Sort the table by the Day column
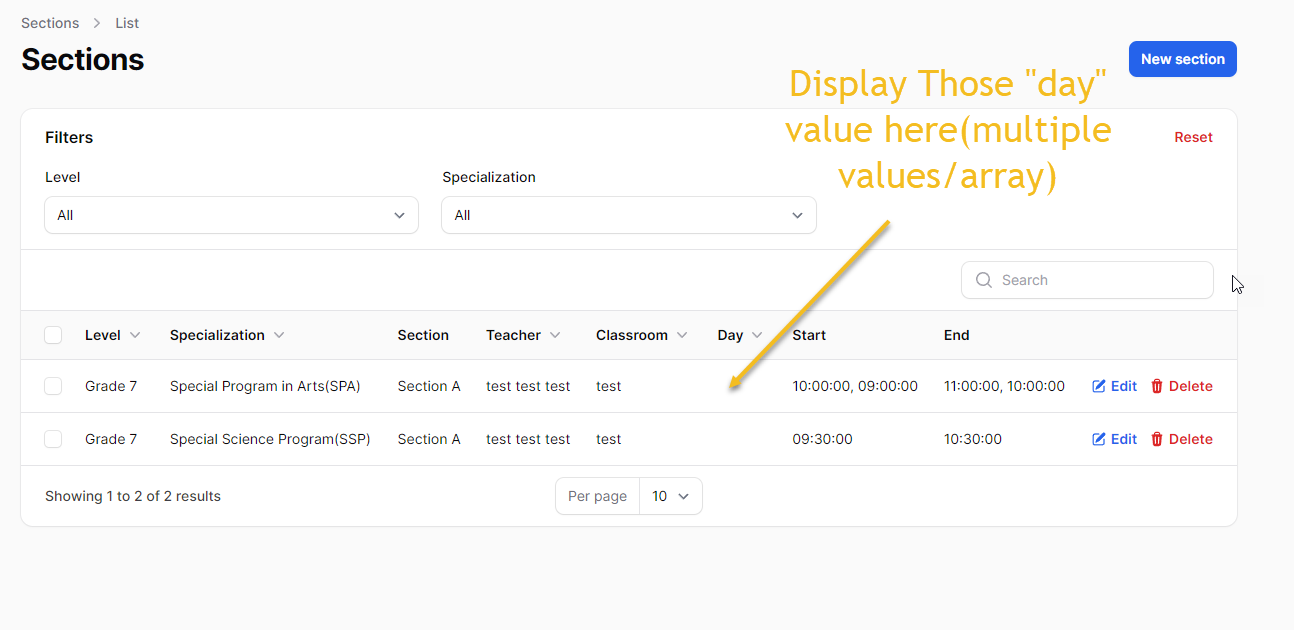The height and width of the screenshot is (630, 1294). pos(738,334)
